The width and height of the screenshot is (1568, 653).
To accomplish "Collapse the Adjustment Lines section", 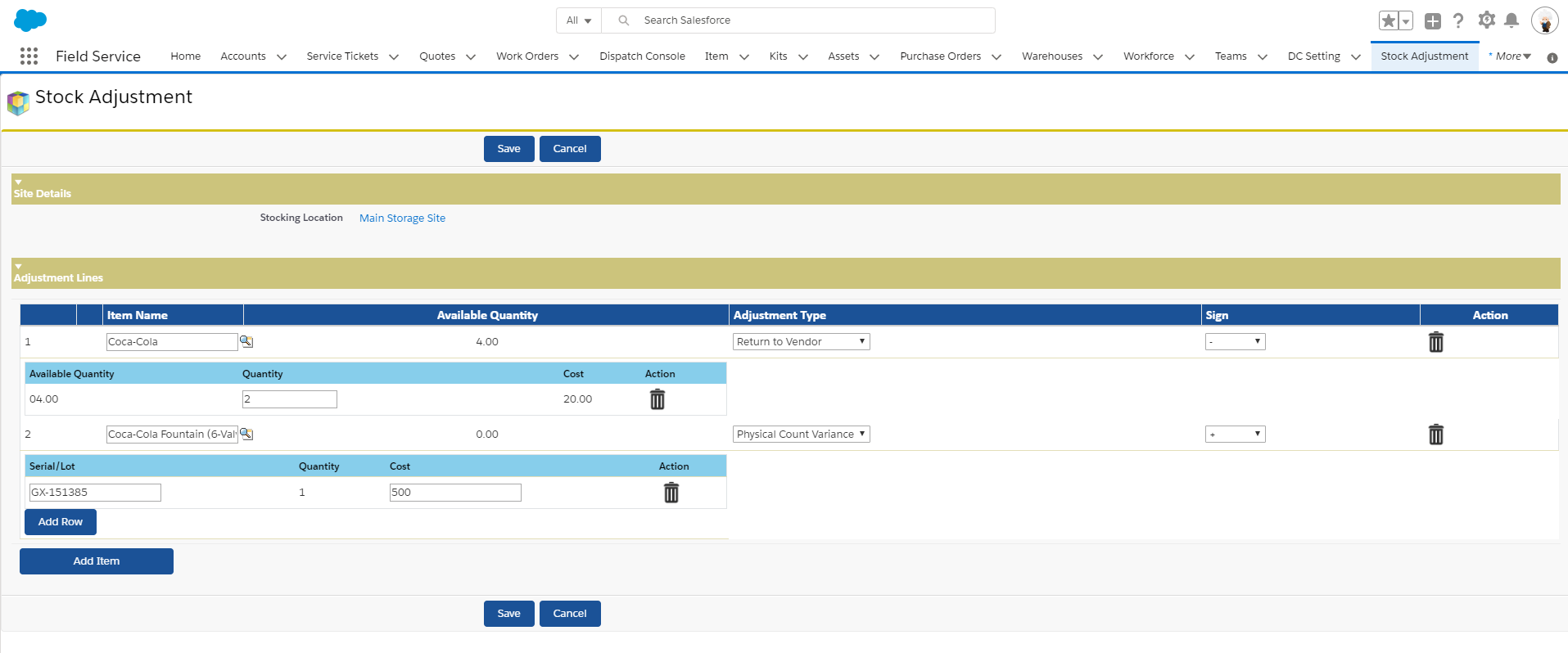I will pos(18,266).
